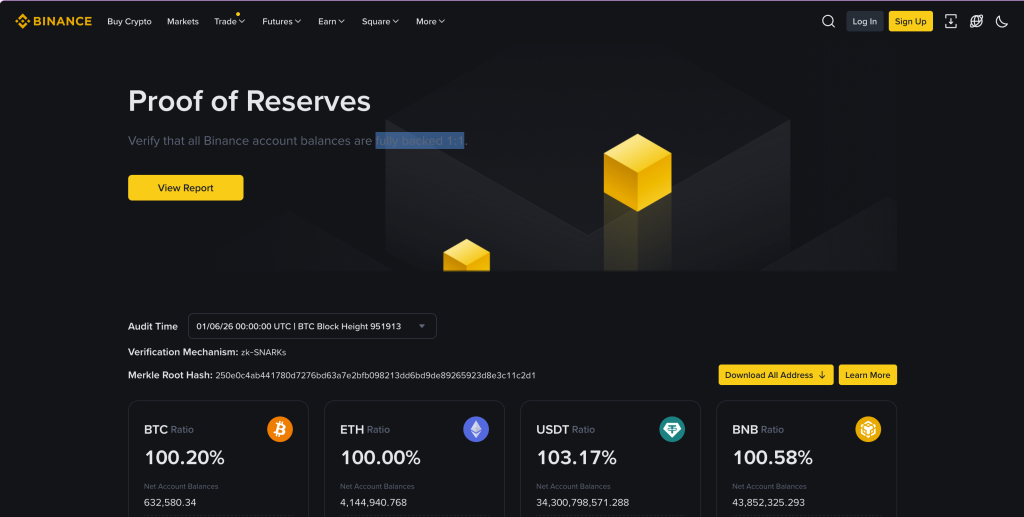Open the app download icon
The height and width of the screenshot is (517, 1024).
tap(951, 22)
